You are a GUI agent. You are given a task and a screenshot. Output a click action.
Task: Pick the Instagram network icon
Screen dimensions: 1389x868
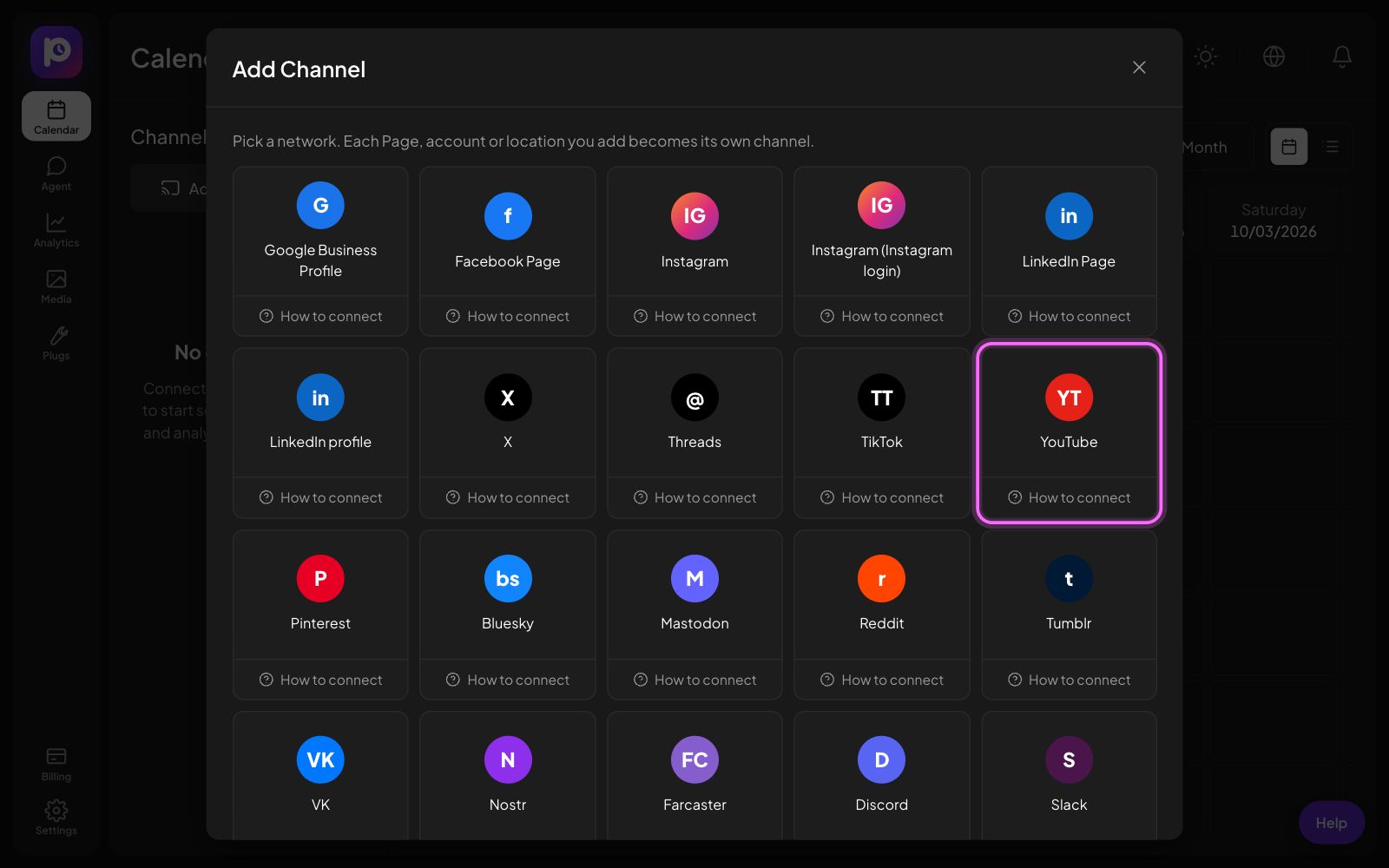[x=694, y=216]
